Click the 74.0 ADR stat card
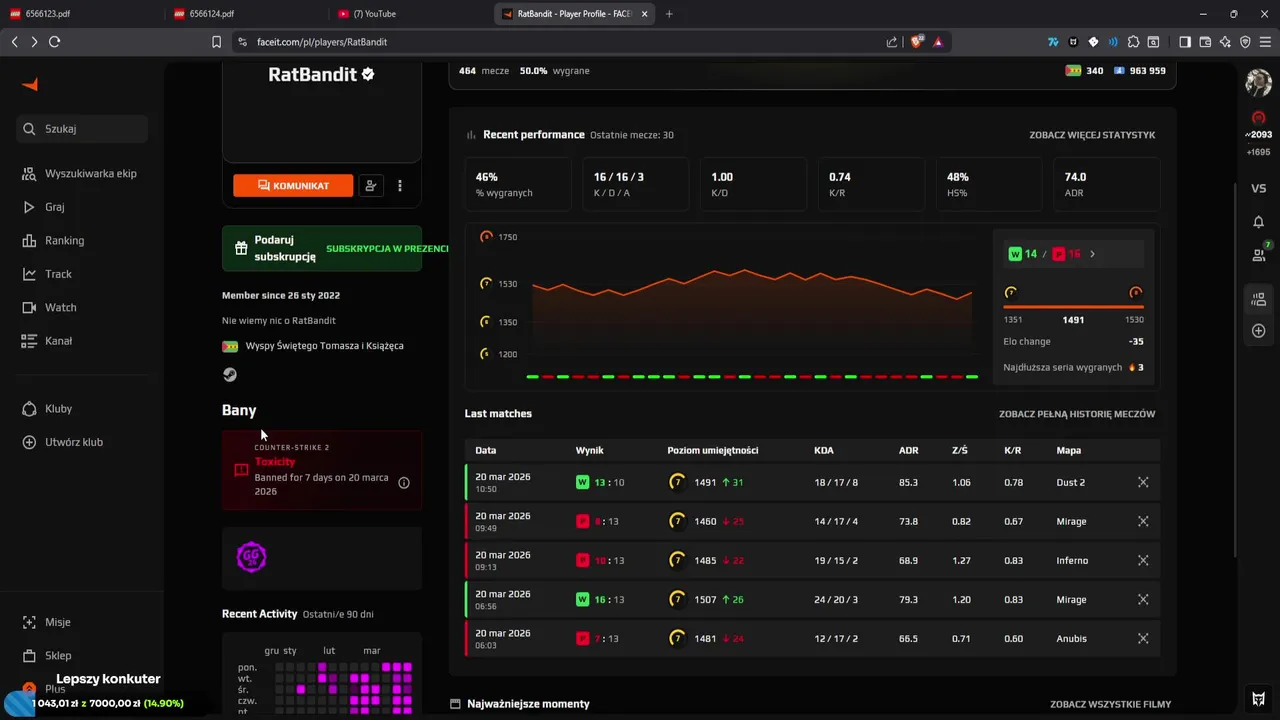The image size is (1280, 720). tap(1107, 184)
